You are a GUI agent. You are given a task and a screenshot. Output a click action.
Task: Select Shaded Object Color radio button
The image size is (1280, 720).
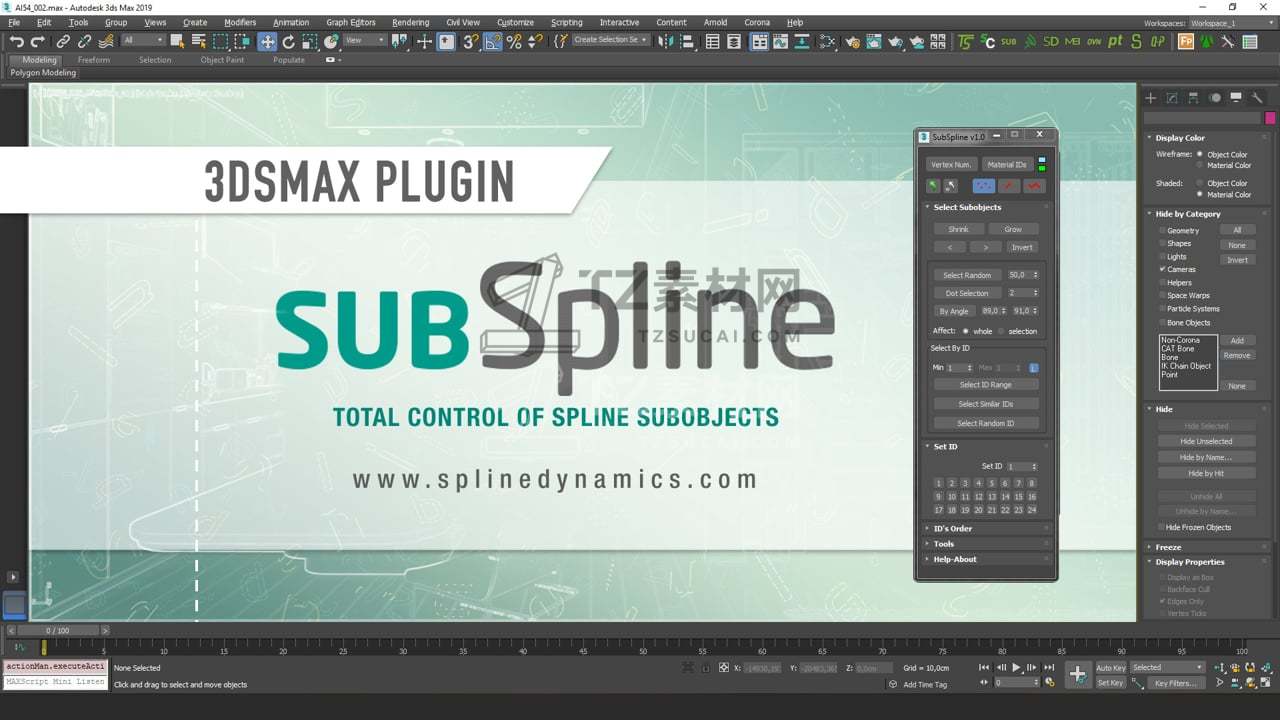pyautogui.click(x=1201, y=183)
